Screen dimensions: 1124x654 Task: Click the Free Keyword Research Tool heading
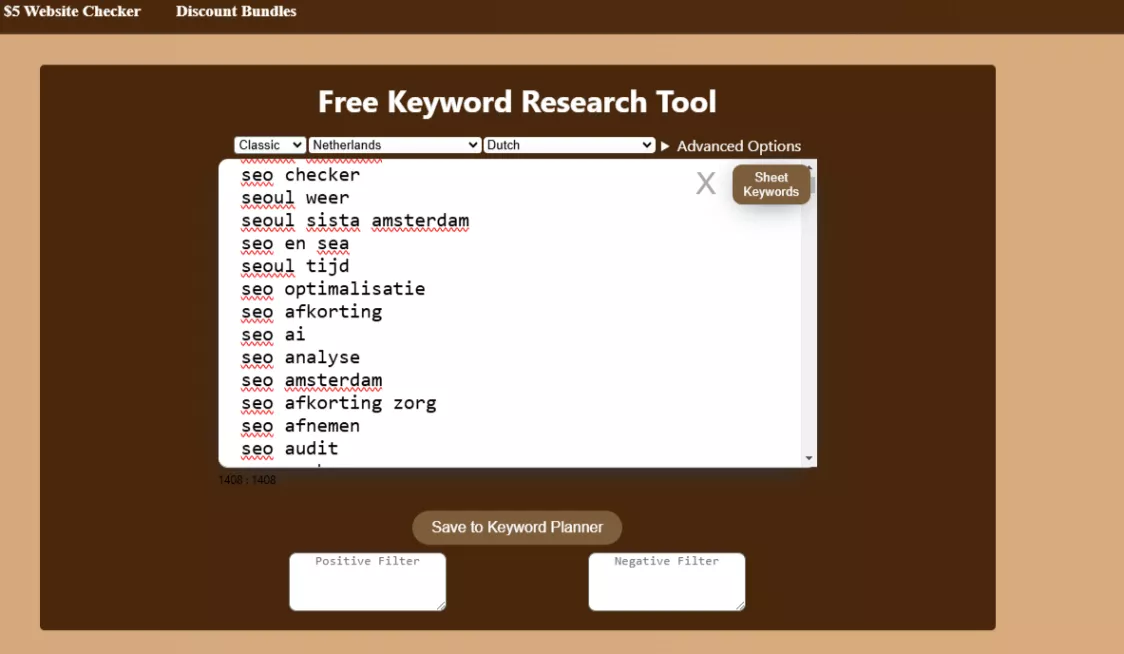coord(517,101)
